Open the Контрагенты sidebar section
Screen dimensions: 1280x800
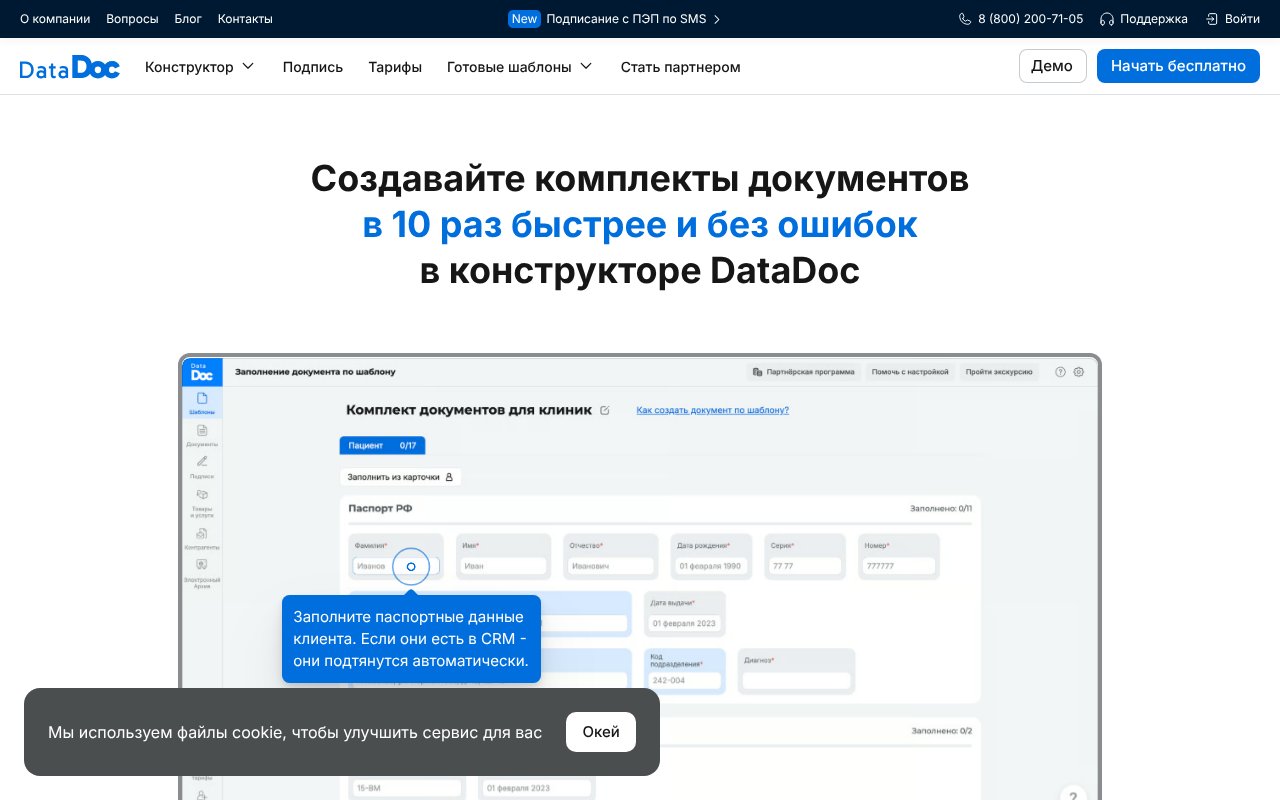coord(202,539)
